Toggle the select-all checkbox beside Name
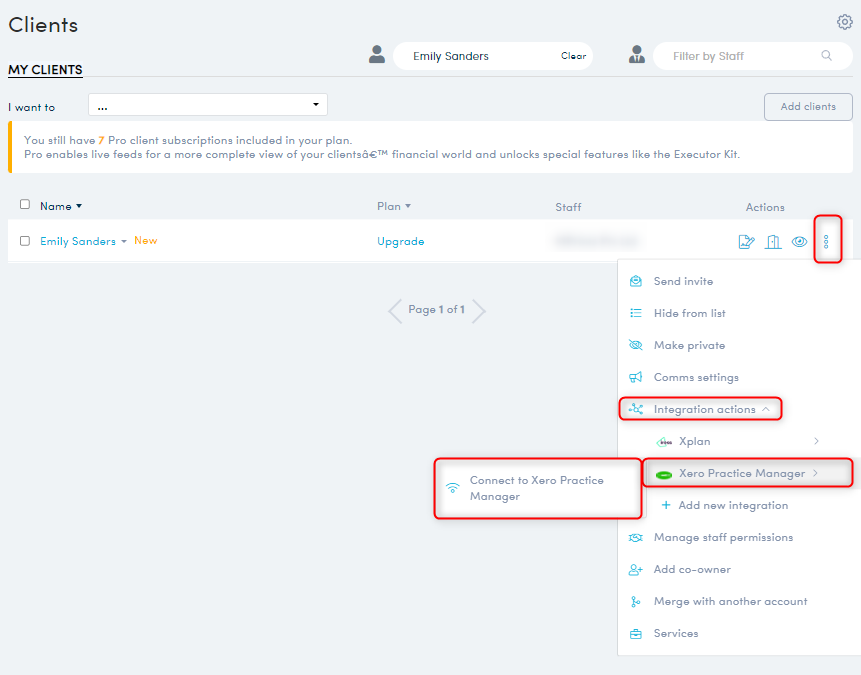 (25, 205)
